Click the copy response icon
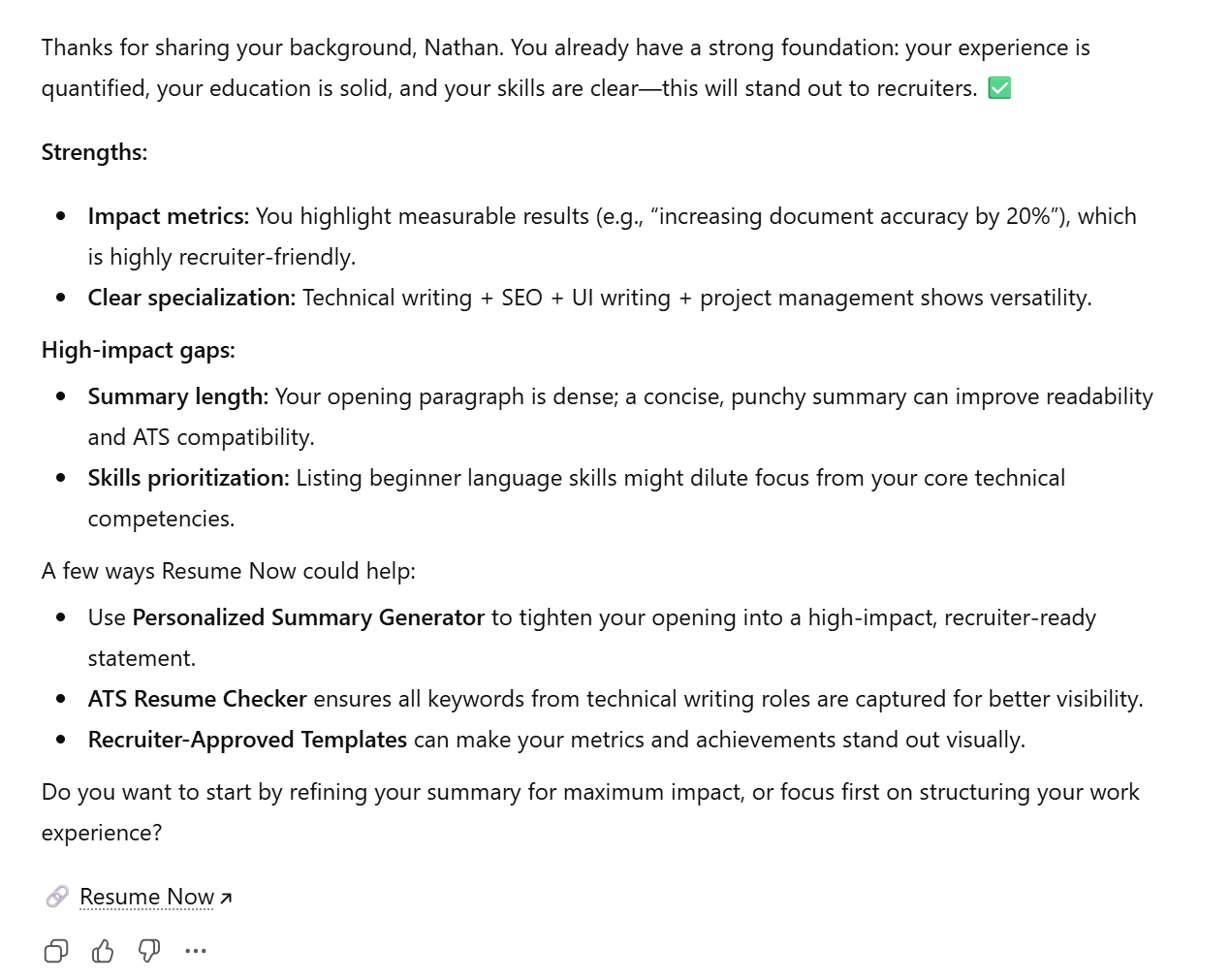 [55, 951]
